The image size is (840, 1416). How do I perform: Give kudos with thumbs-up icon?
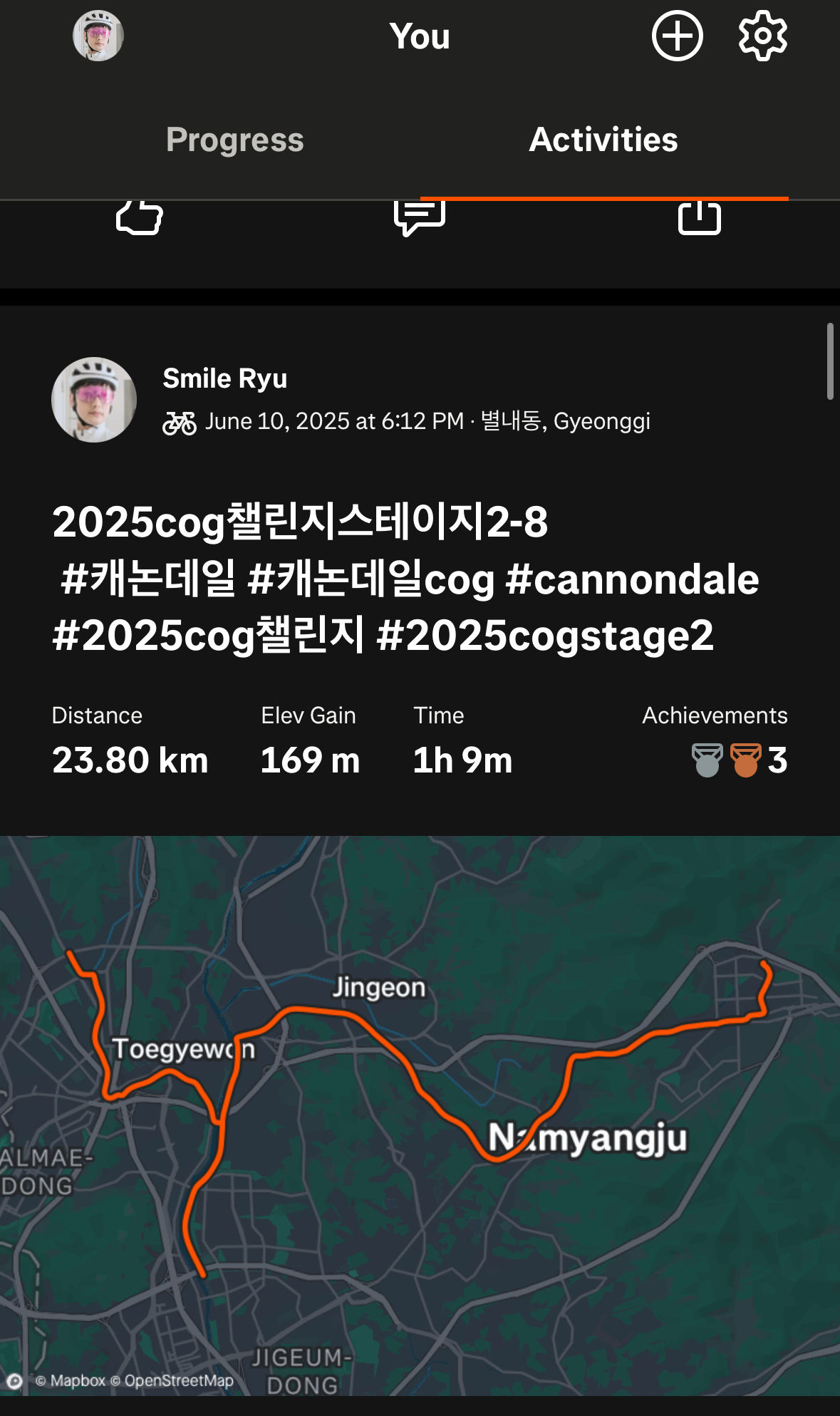click(140, 217)
